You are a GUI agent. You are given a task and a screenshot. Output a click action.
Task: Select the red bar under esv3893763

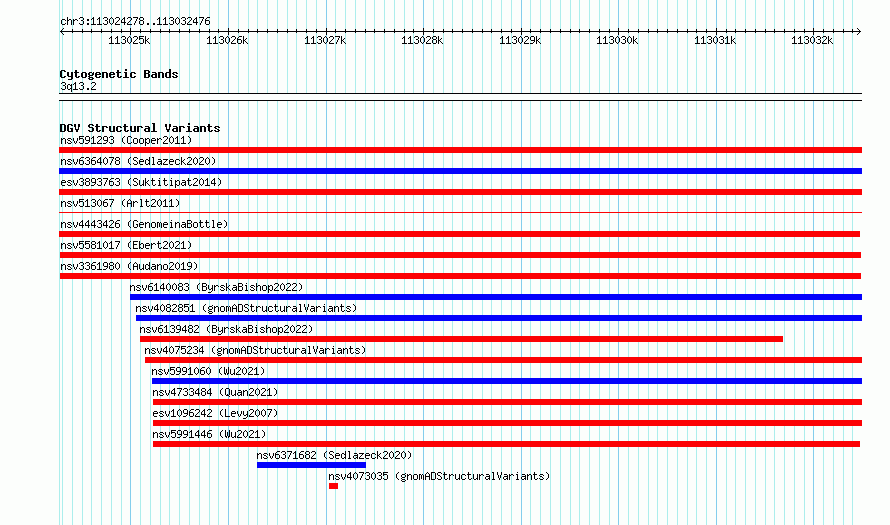point(460,192)
